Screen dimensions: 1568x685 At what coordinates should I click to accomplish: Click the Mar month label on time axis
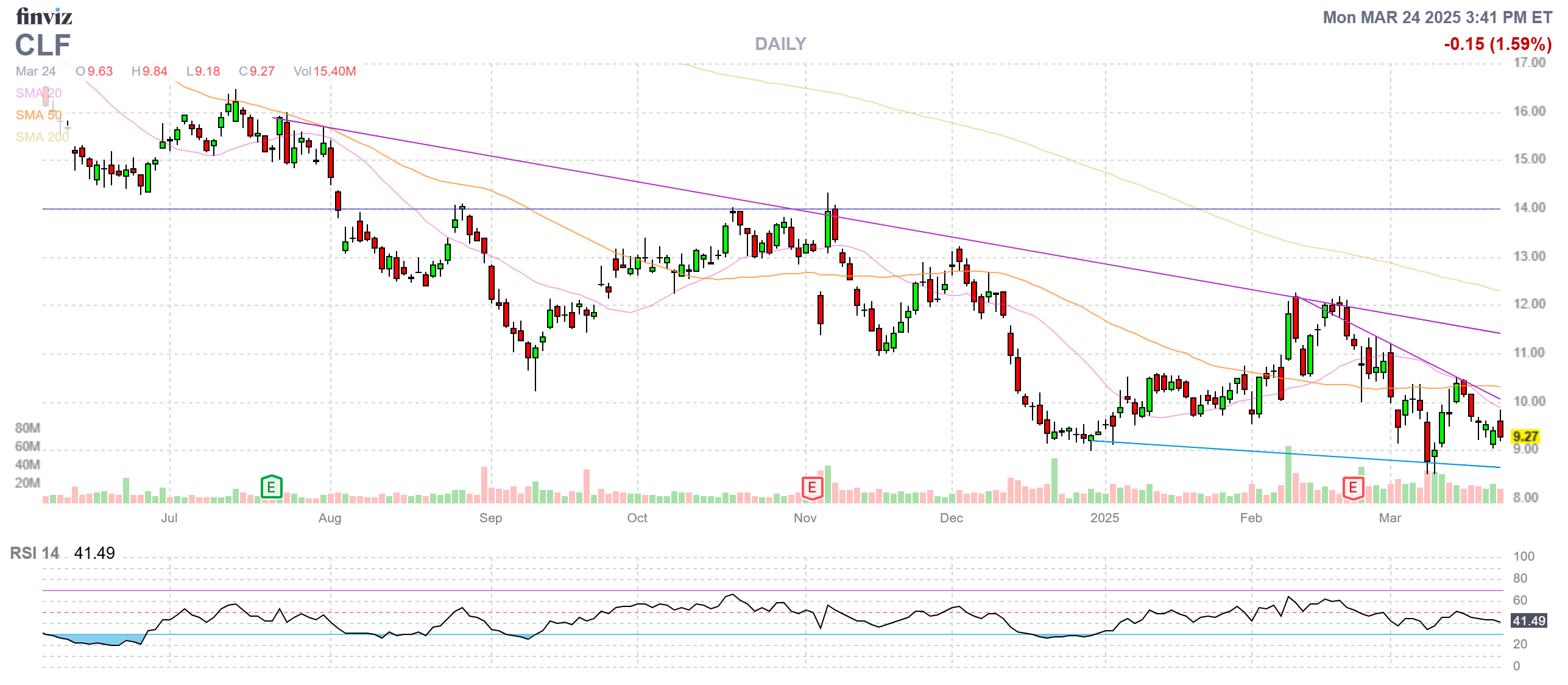click(1390, 518)
